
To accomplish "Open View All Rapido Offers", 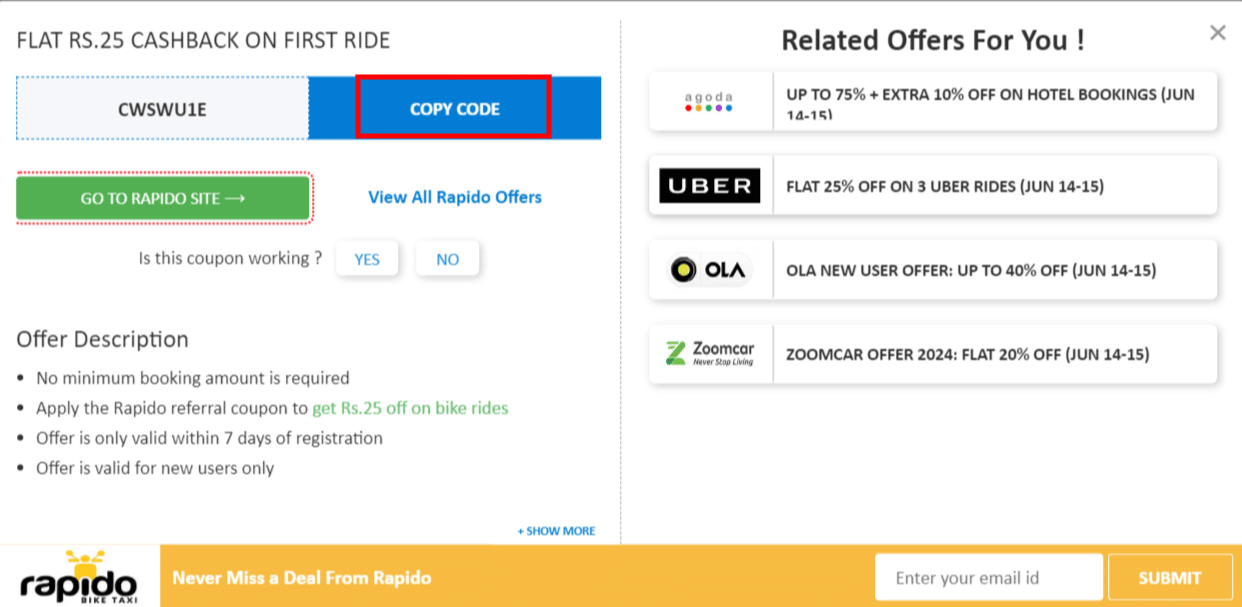I will (454, 197).
